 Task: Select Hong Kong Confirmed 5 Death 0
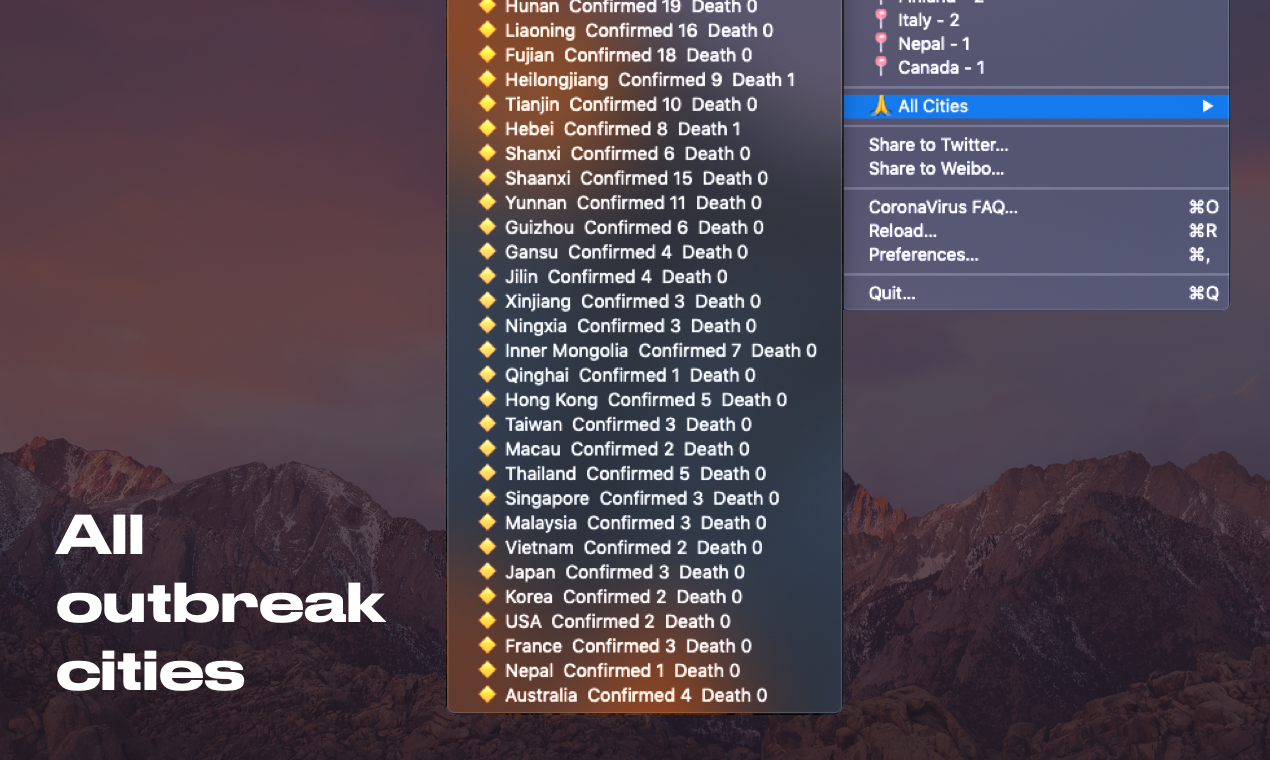click(644, 400)
